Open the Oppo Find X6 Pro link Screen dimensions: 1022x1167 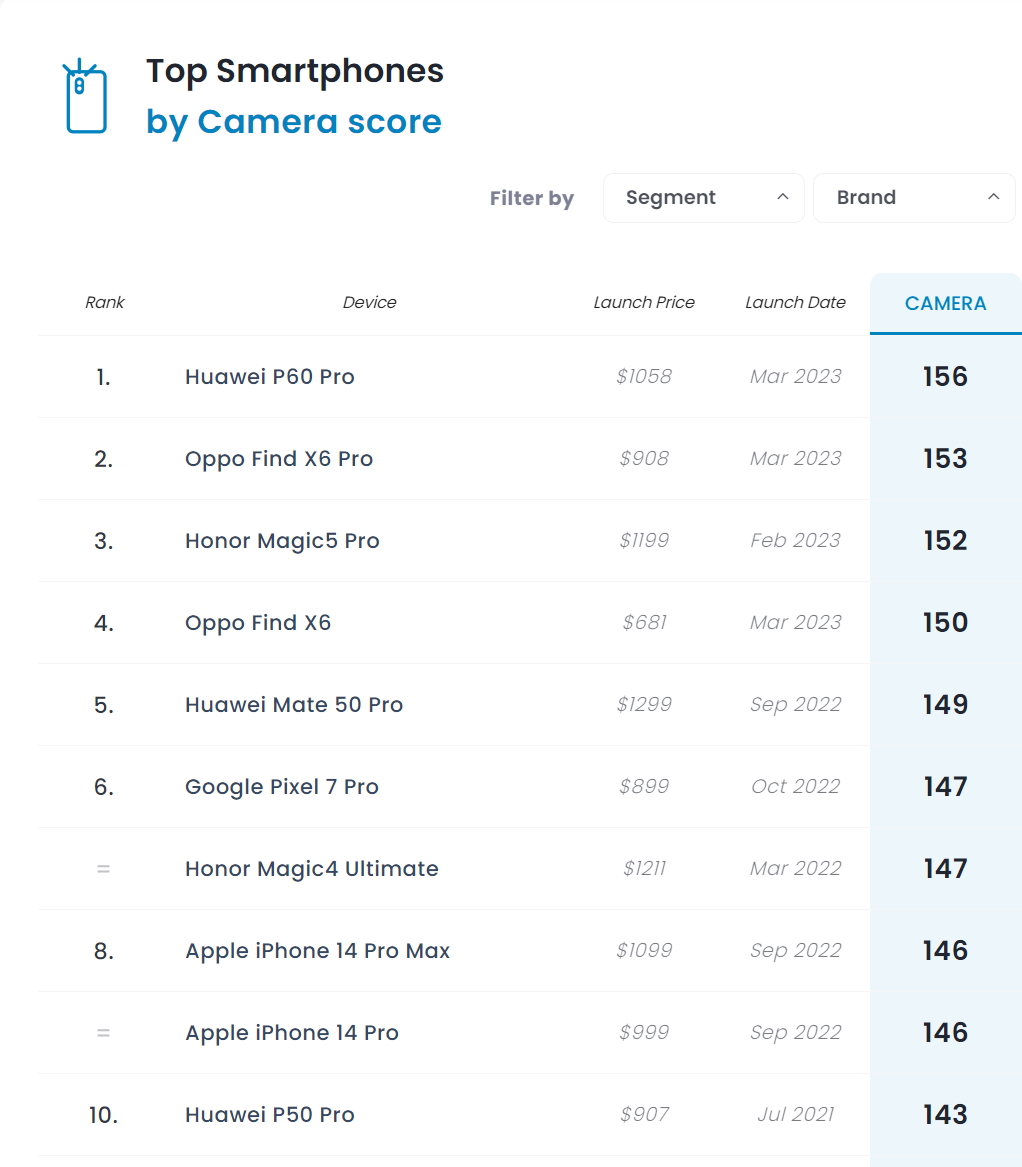click(x=278, y=458)
